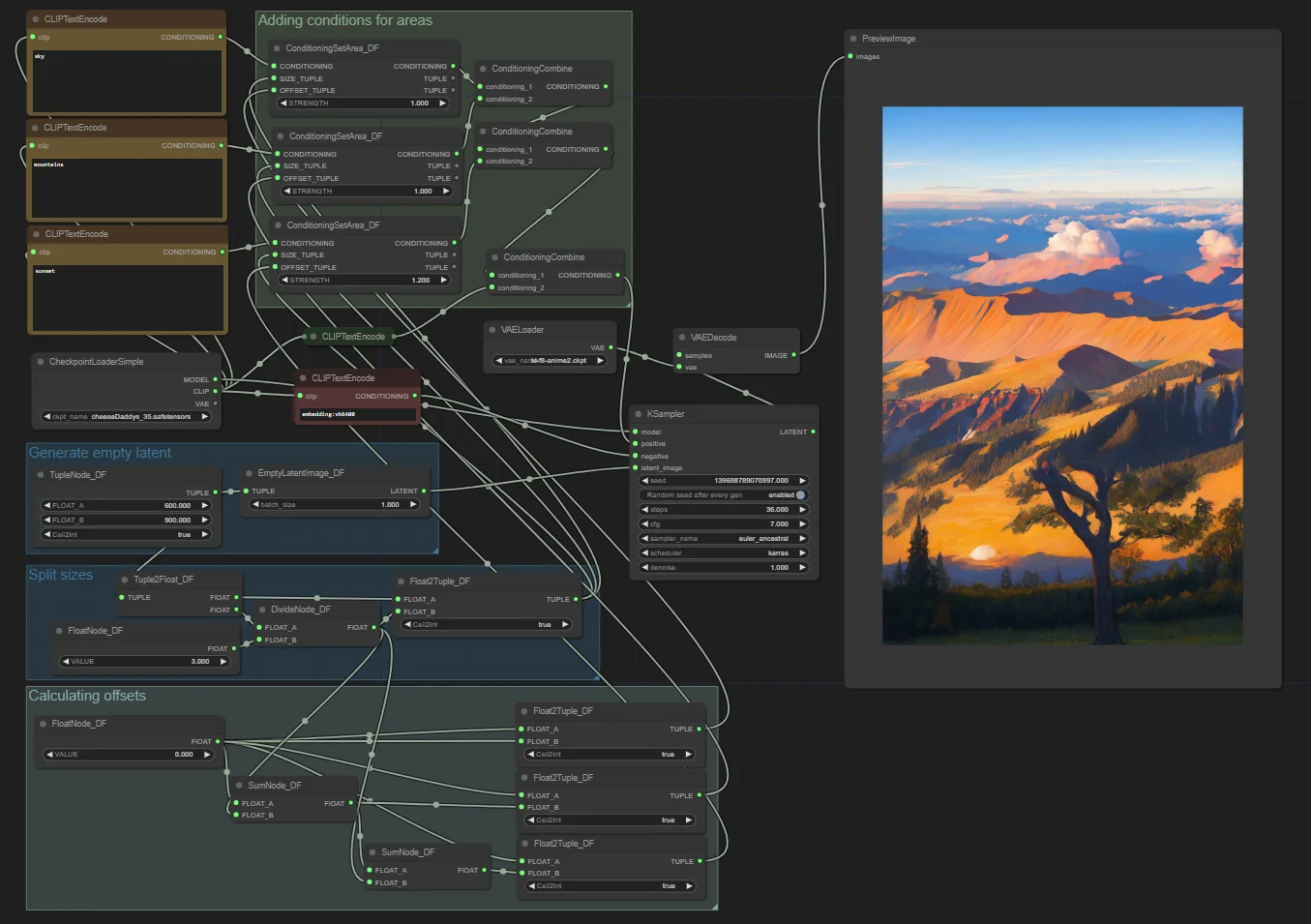Select the 'Split sizes' group title
This screenshot has width=1311, height=924.
tap(61, 575)
